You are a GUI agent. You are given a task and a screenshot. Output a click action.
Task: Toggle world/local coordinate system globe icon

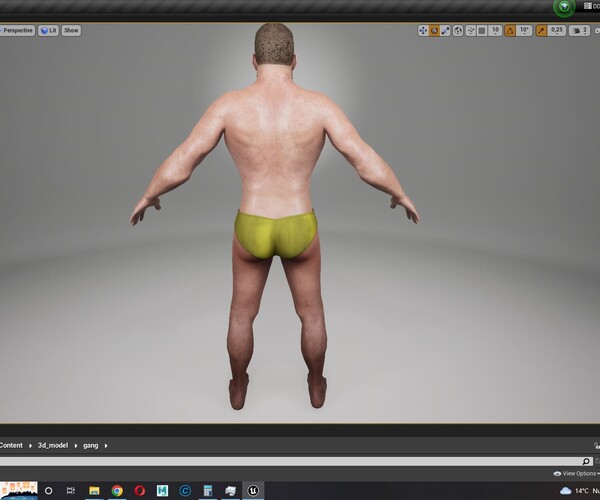(458, 31)
